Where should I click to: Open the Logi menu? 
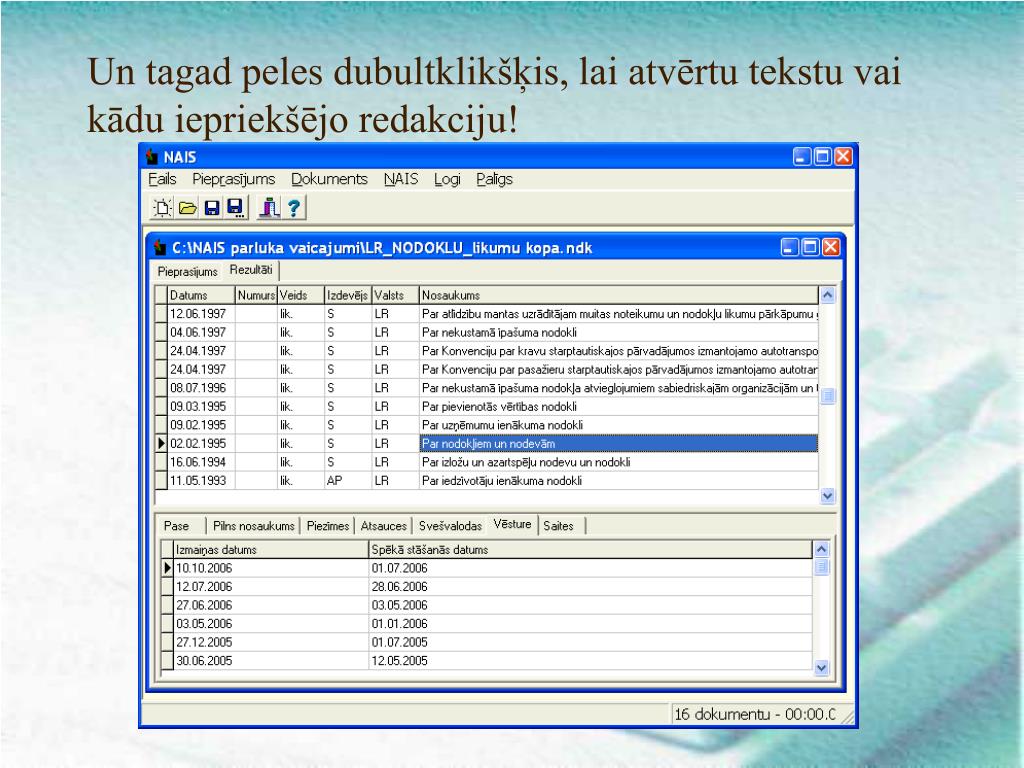click(x=447, y=179)
